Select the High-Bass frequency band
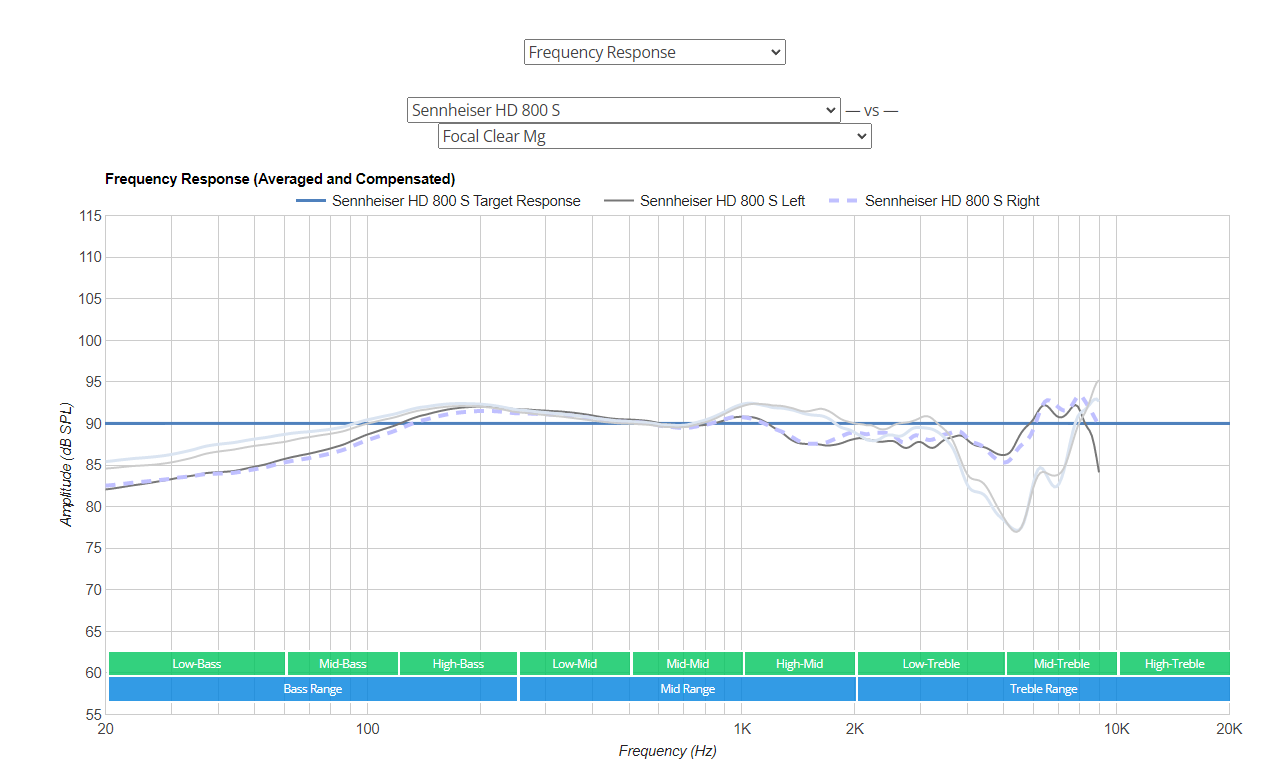1288x772 pixels. [458, 664]
